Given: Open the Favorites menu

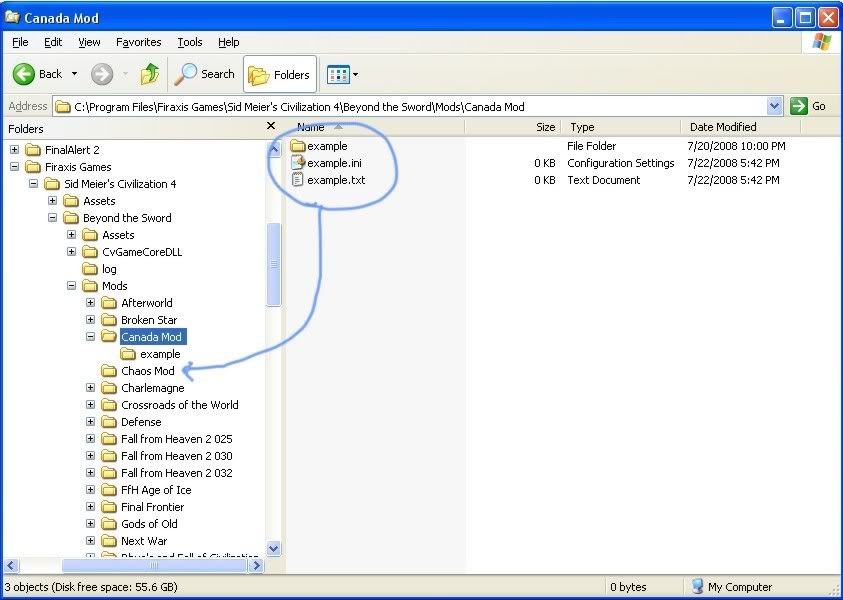Looking at the screenshot, I should 139,42.
